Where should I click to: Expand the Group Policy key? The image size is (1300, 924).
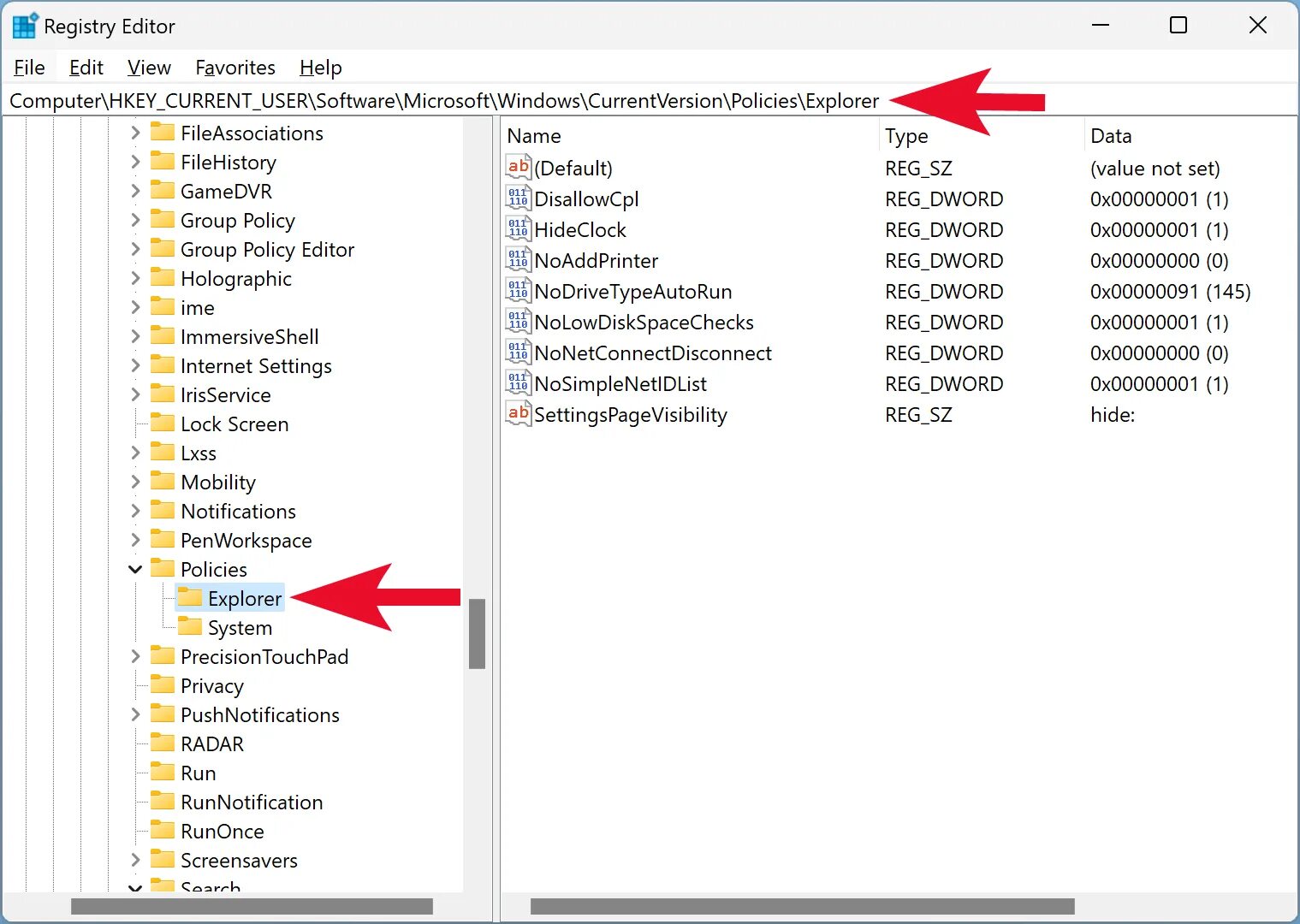[x=135, y=220]
